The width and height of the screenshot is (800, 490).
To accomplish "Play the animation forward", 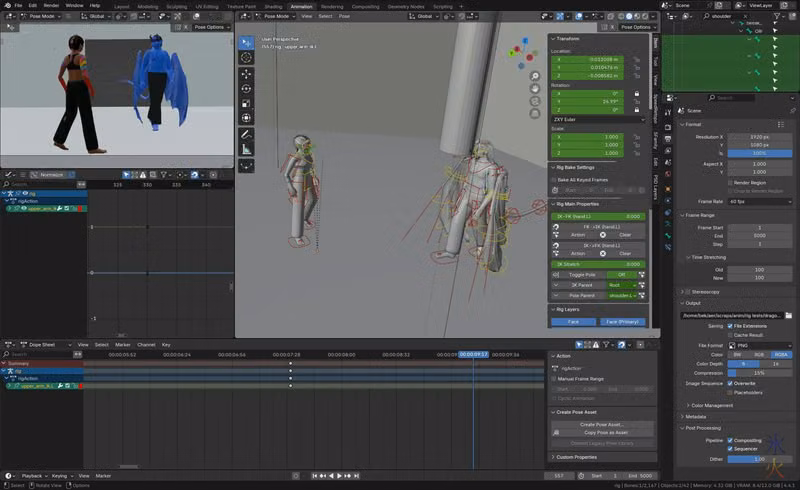I will pyautogui.click(x=339, y=476).
